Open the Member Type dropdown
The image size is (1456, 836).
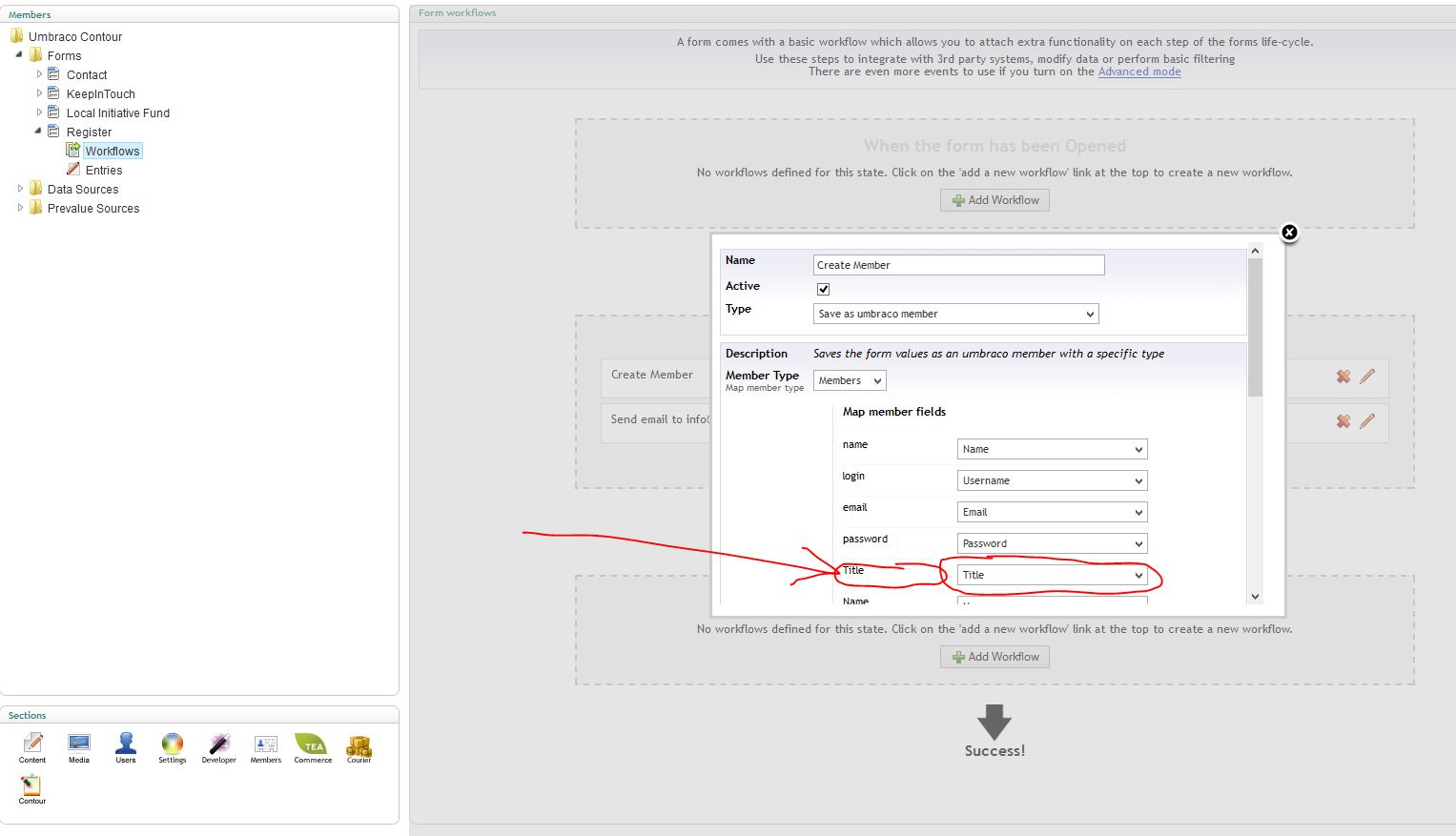click(850, 380)
